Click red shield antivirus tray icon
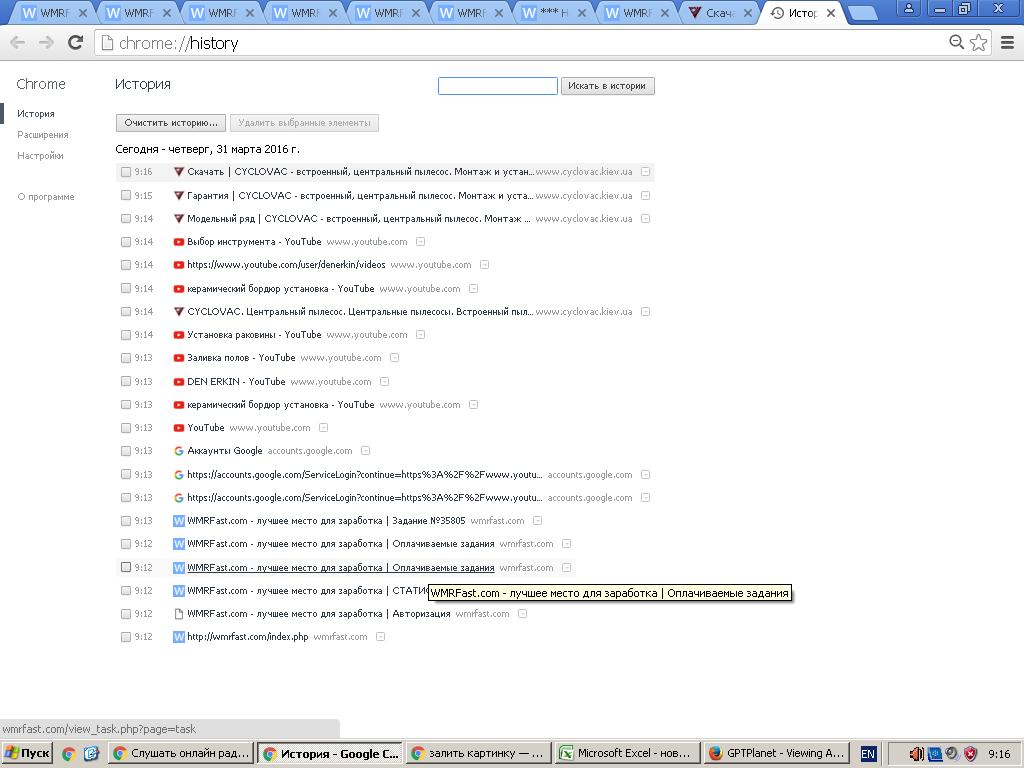 point(970,754)
